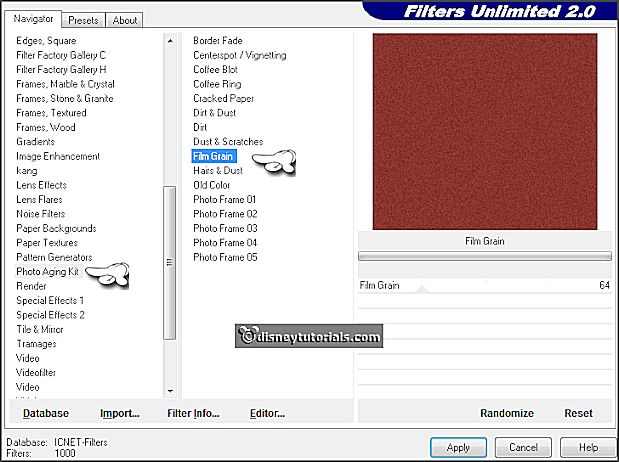619x462 pixels.
Task: Choose the Border Fade filter
Action: click(x=218, y=41)
